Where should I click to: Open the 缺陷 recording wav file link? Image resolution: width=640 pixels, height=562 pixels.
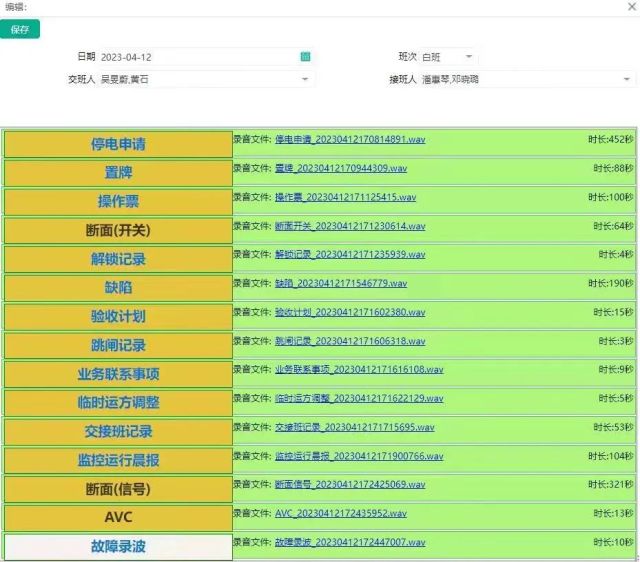(340, 284)
